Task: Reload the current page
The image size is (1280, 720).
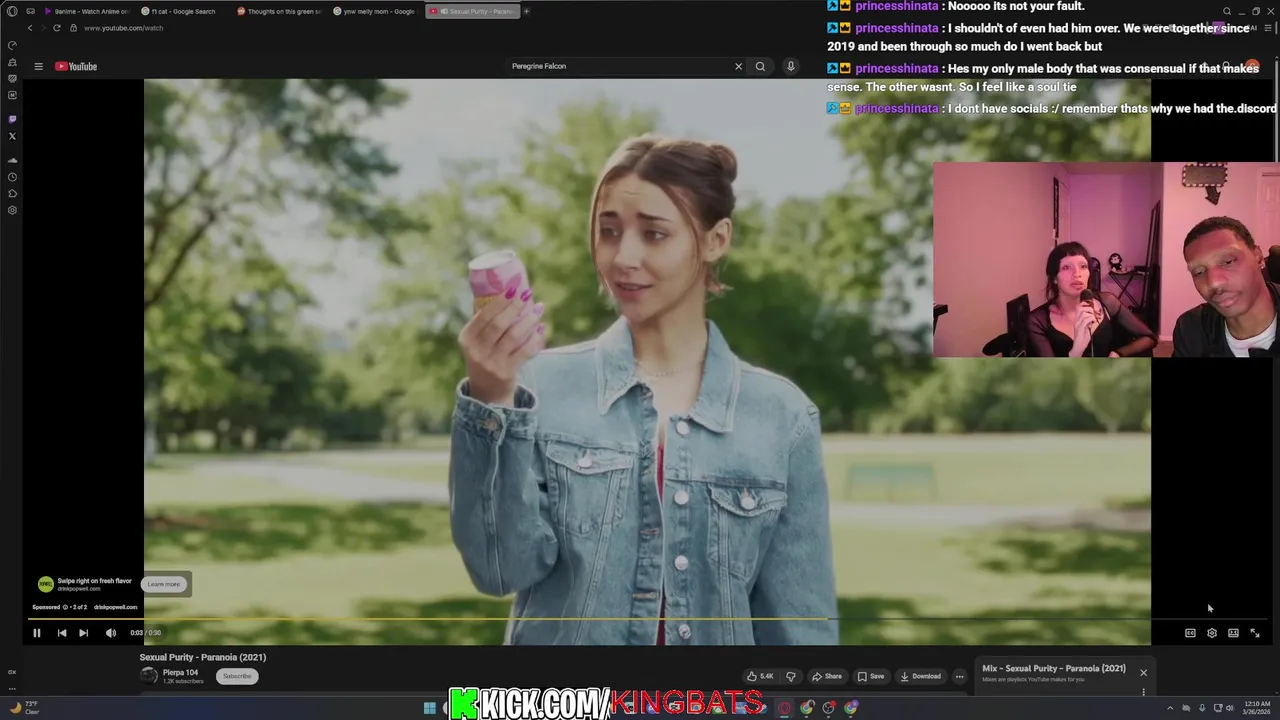Action: pos(57,28)
